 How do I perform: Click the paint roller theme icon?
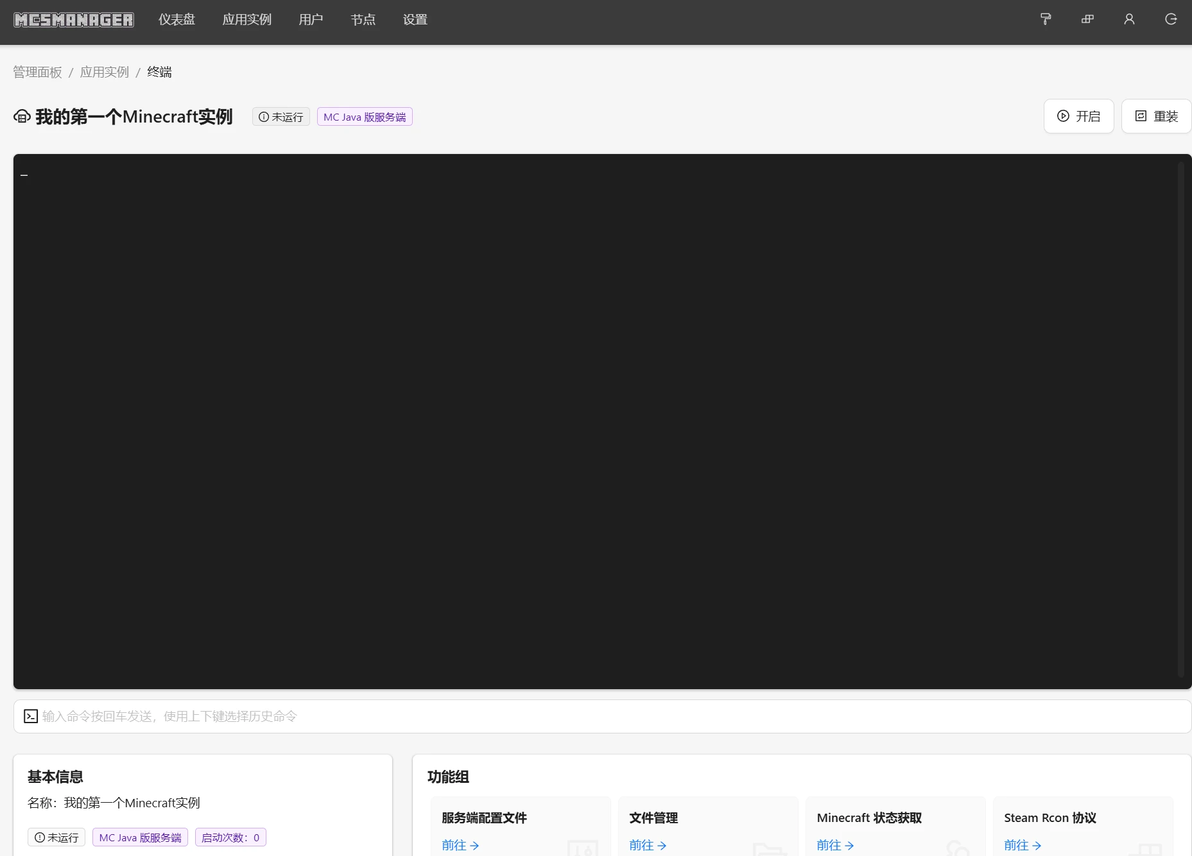[x=1046, y=19]
